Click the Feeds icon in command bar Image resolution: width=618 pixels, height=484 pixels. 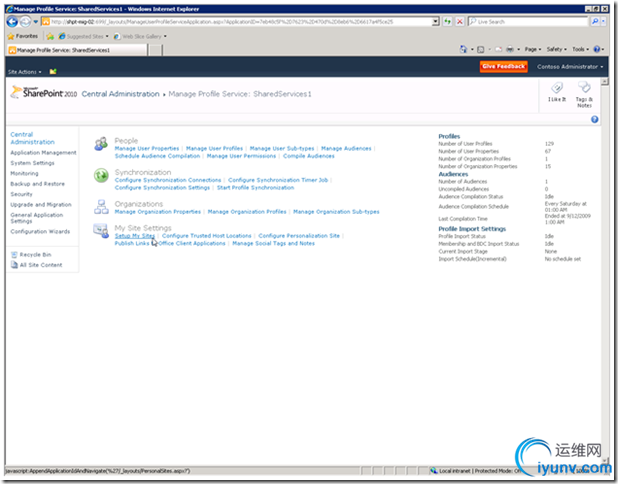481,49
